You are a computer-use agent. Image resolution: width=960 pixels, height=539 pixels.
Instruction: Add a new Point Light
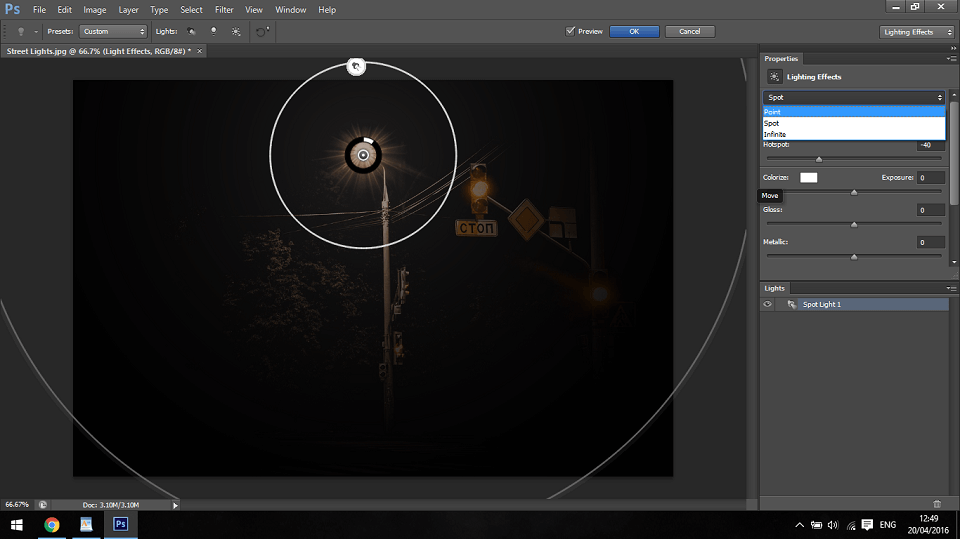tap(213, 31)
